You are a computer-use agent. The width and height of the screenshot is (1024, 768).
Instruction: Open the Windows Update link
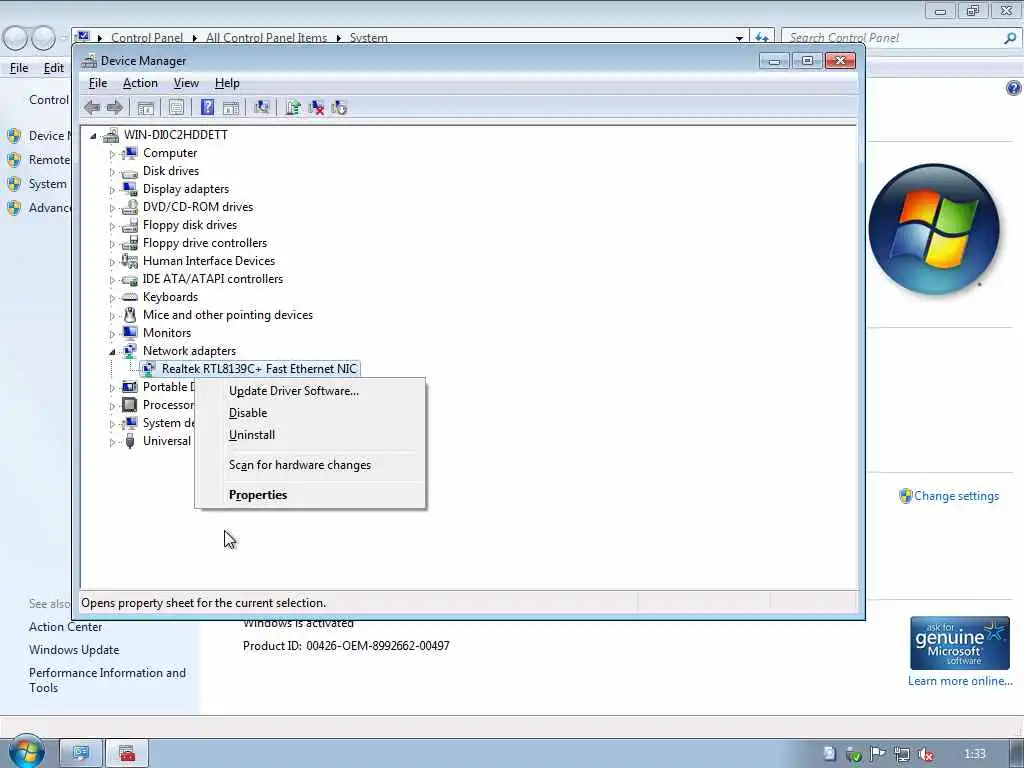pyautogui.click(x=74, y=650)
